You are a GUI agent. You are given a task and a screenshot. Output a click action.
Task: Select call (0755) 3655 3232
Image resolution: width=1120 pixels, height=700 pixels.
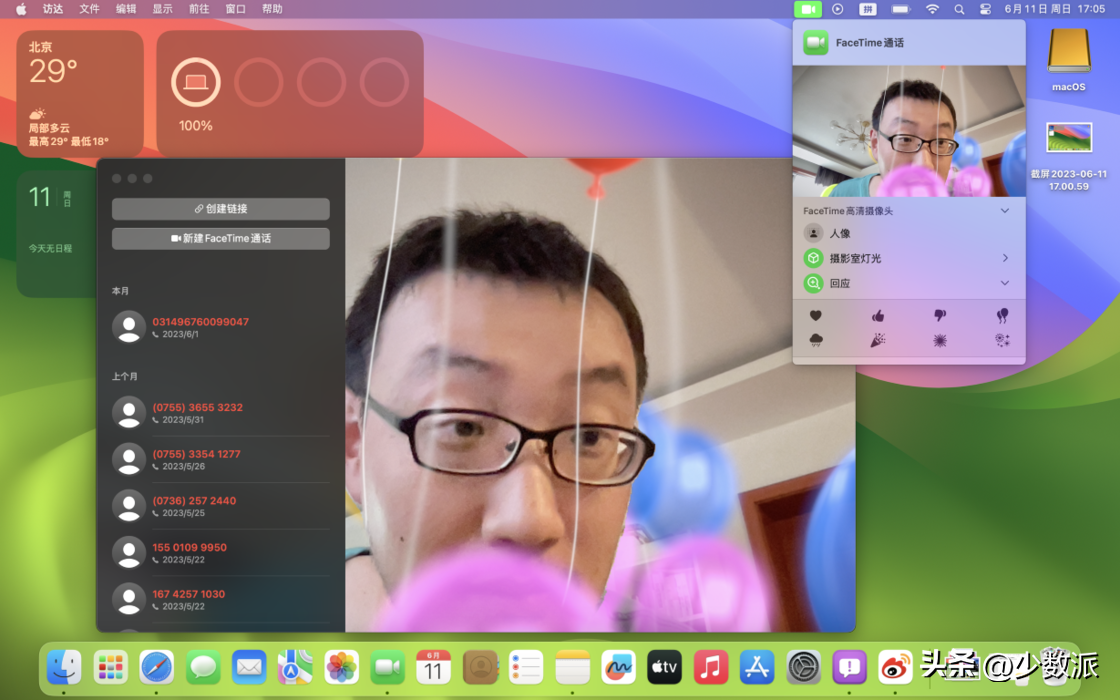point(221,413)
